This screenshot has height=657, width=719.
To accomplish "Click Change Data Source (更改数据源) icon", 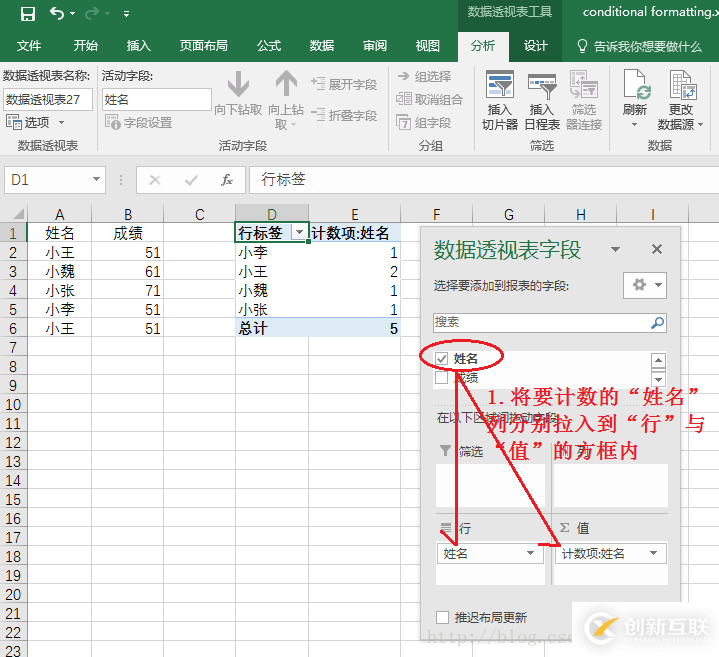I will click(x=681, y=86).
